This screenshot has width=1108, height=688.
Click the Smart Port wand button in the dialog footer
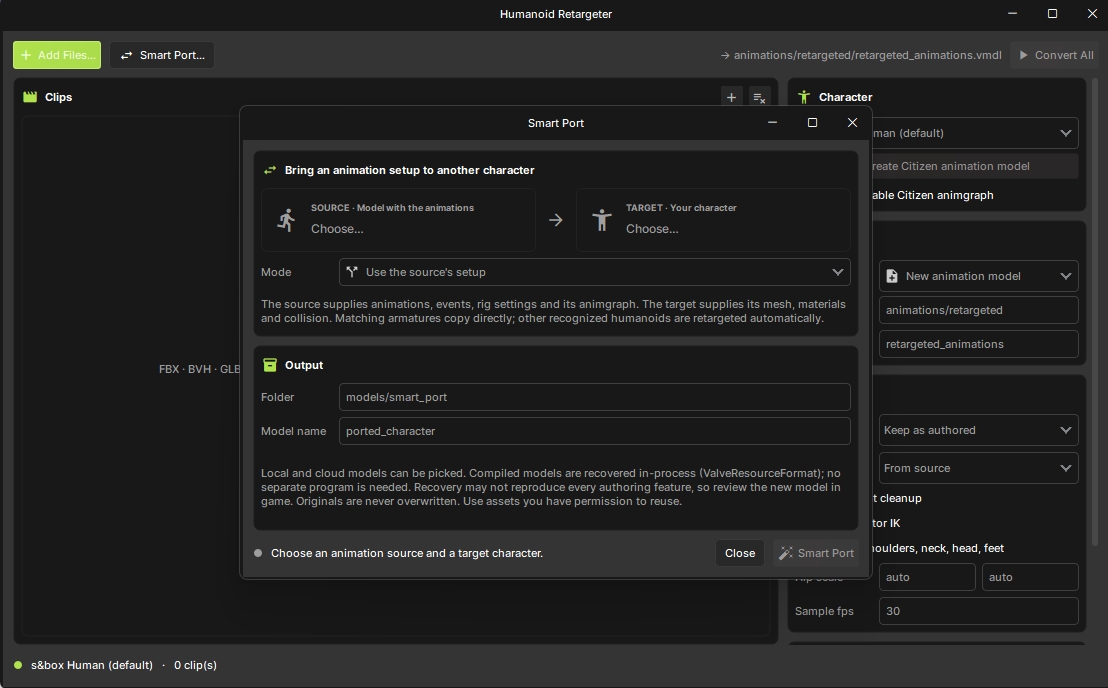point(816,553)
